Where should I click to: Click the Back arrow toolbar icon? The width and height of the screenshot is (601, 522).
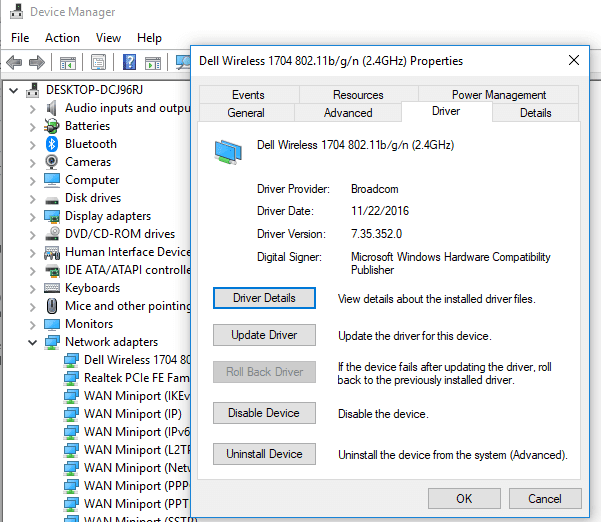coord(14,62)
